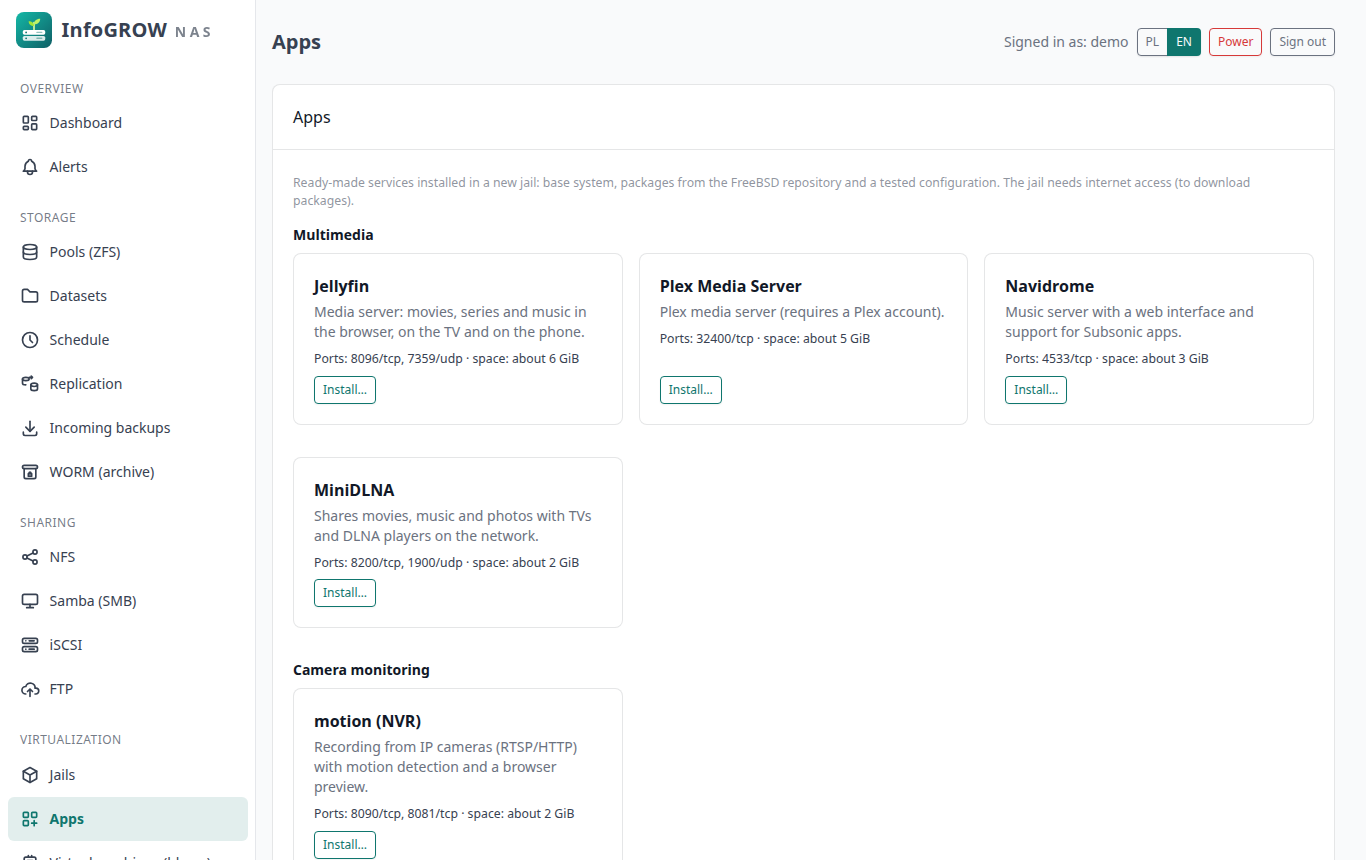
Task: Click the NFS share icon
Action: tap(30, 557)
